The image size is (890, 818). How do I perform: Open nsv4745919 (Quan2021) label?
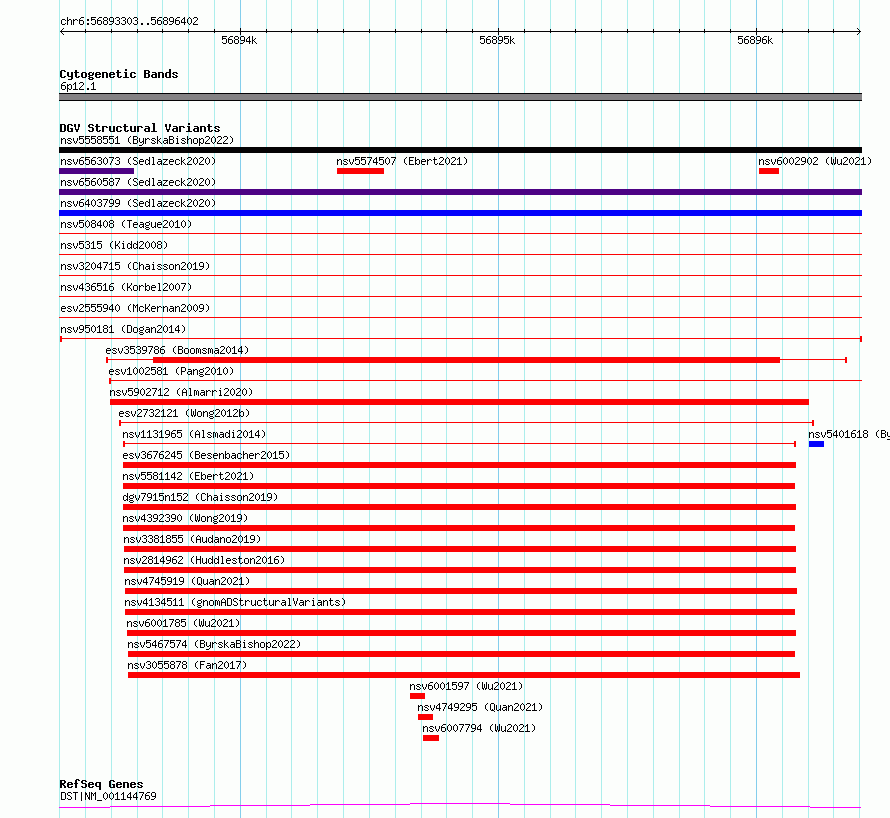coord(187,581)
